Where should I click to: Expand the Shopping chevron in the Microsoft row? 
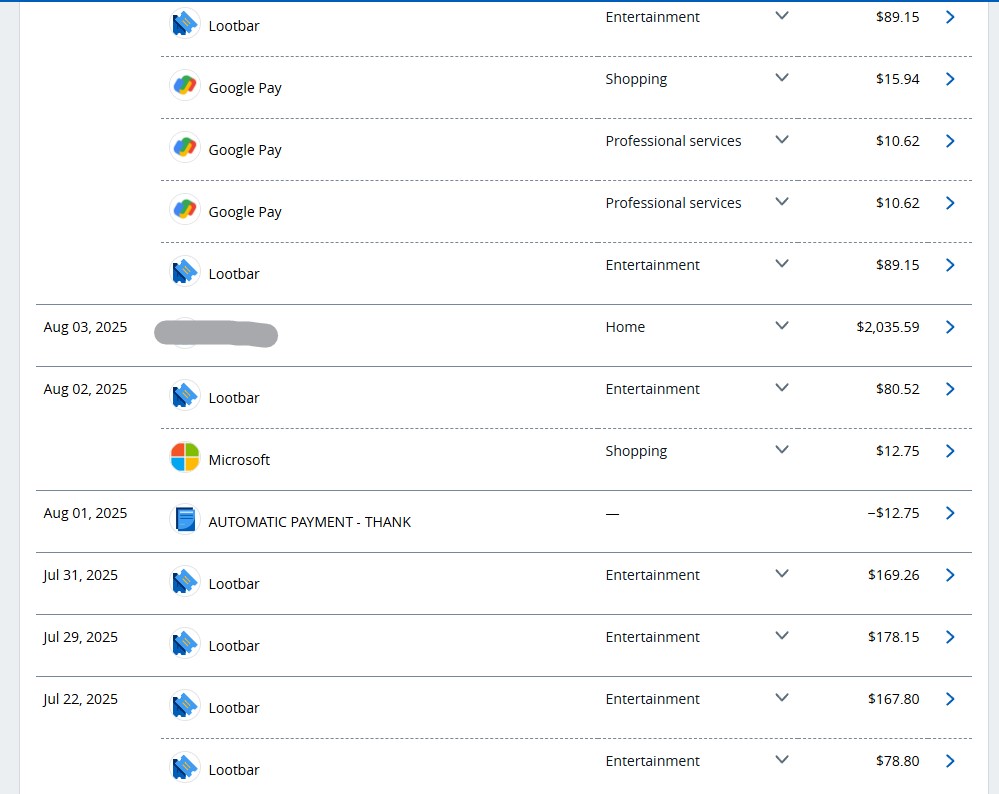(x=782, y=450)
